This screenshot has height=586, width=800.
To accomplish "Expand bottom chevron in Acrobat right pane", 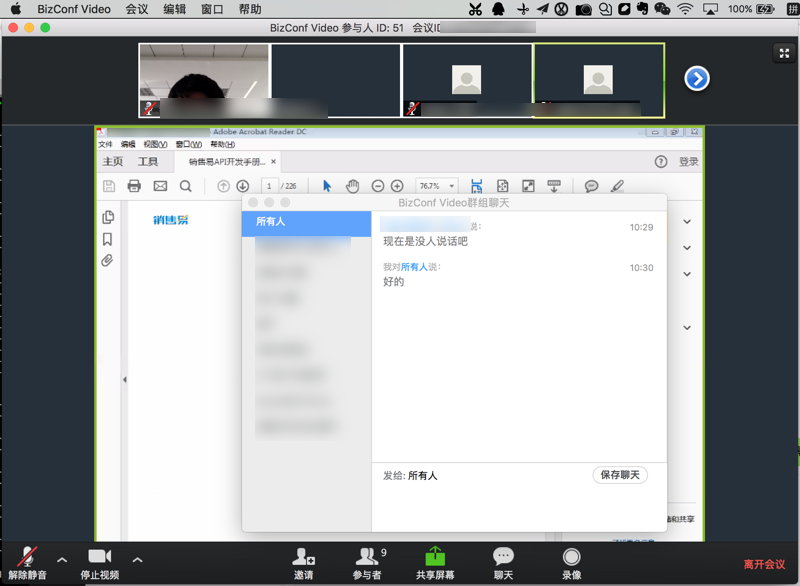I will [x=687, y=327].
